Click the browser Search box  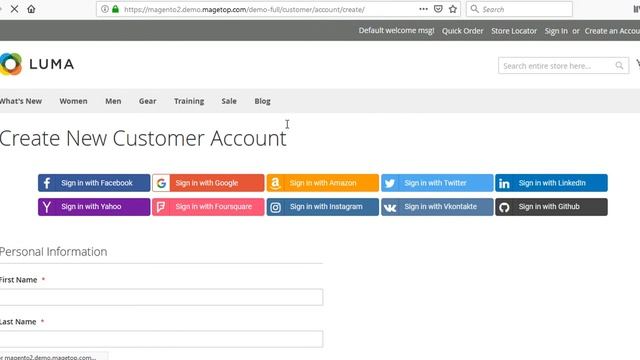pyautogui.click(x=519, y=9)
